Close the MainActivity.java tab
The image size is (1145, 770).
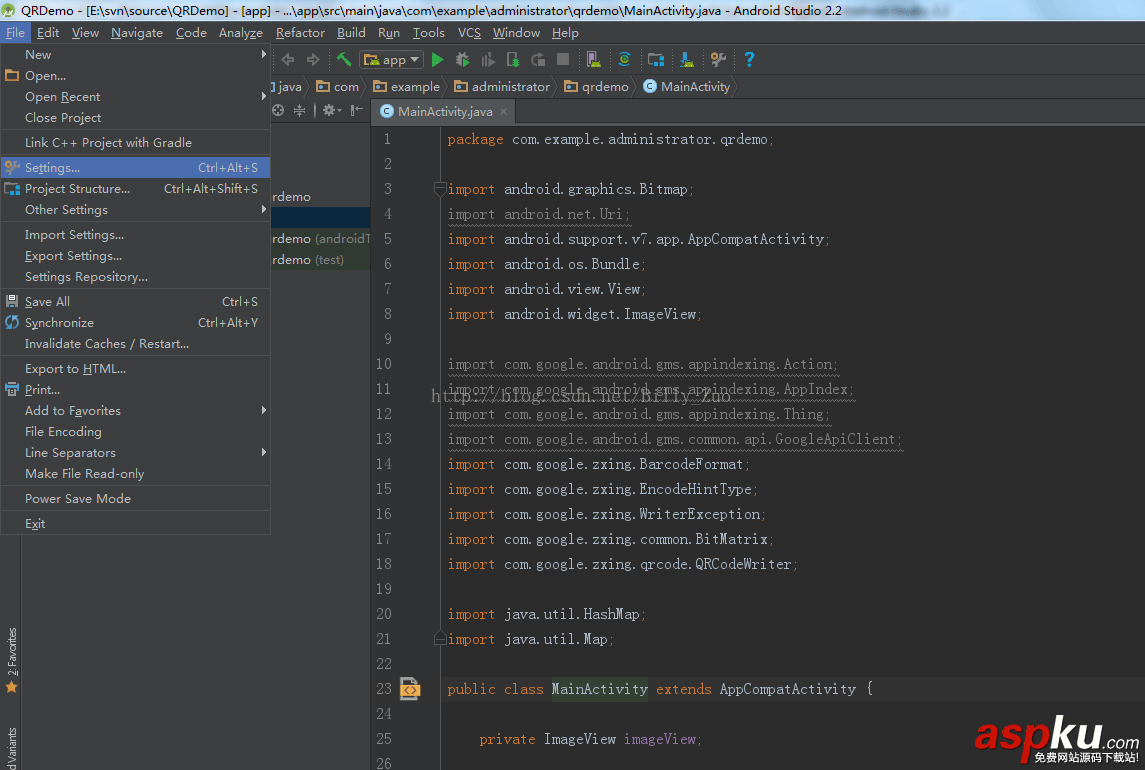coord(504,112)
